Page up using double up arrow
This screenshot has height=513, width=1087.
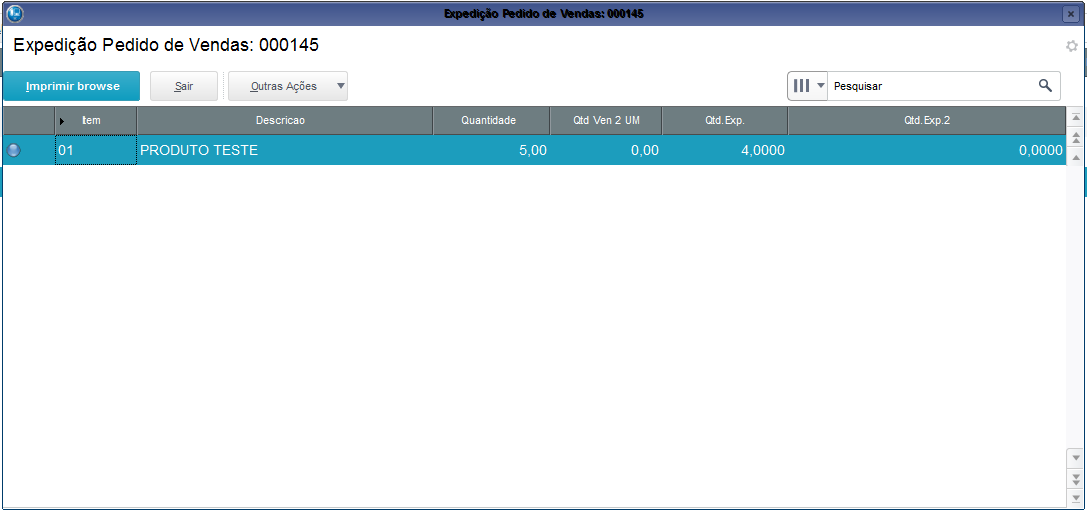[1076, 137]
